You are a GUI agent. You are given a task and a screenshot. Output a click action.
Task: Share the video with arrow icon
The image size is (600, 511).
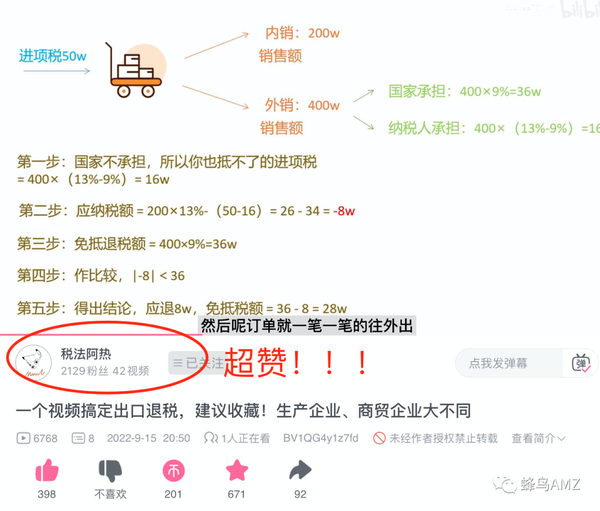300,470
